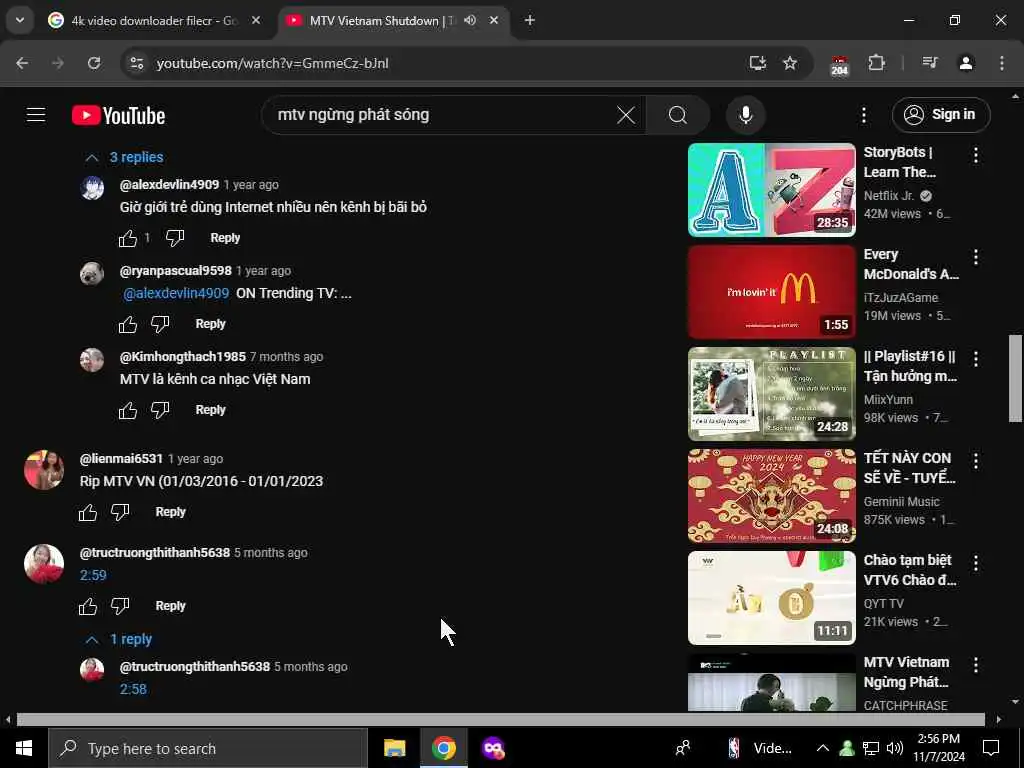This screenshot has height=768, width=1024.
Task: Open the StoryBots A to Z thumbnail
Action: 771,190
